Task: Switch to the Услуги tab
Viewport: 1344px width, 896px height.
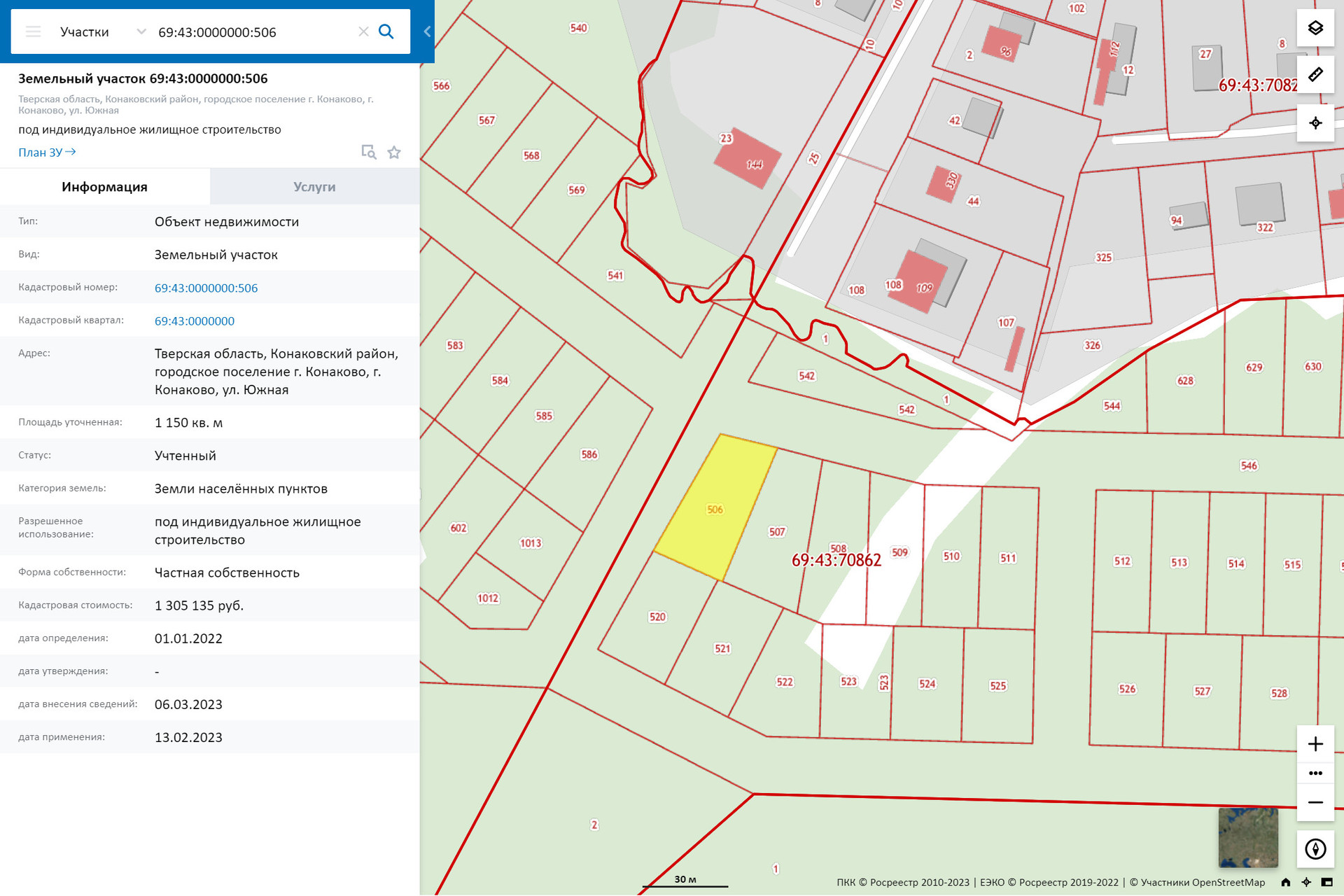Action: [x=314, y=187]
